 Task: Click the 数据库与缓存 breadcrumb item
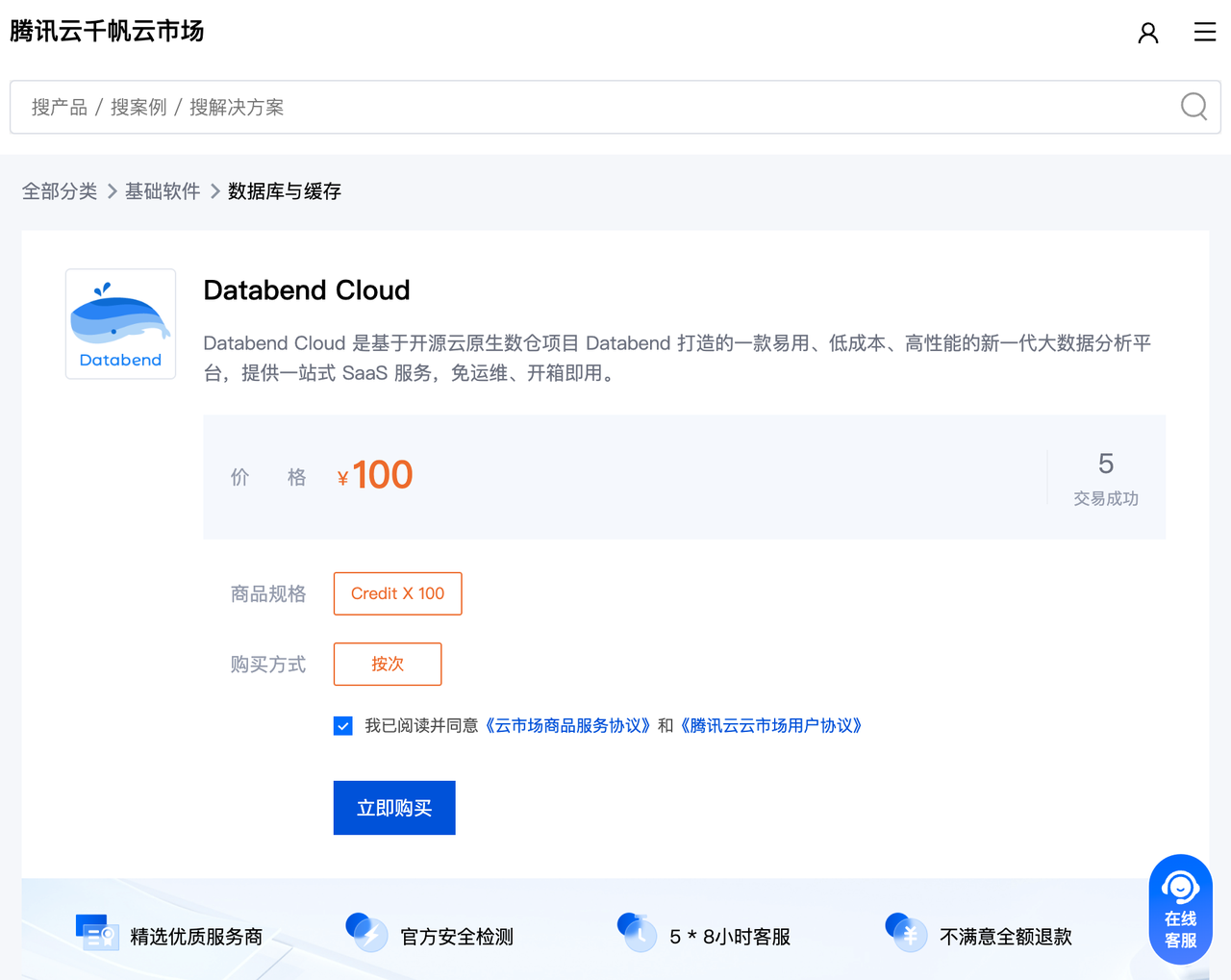(285, 191)
